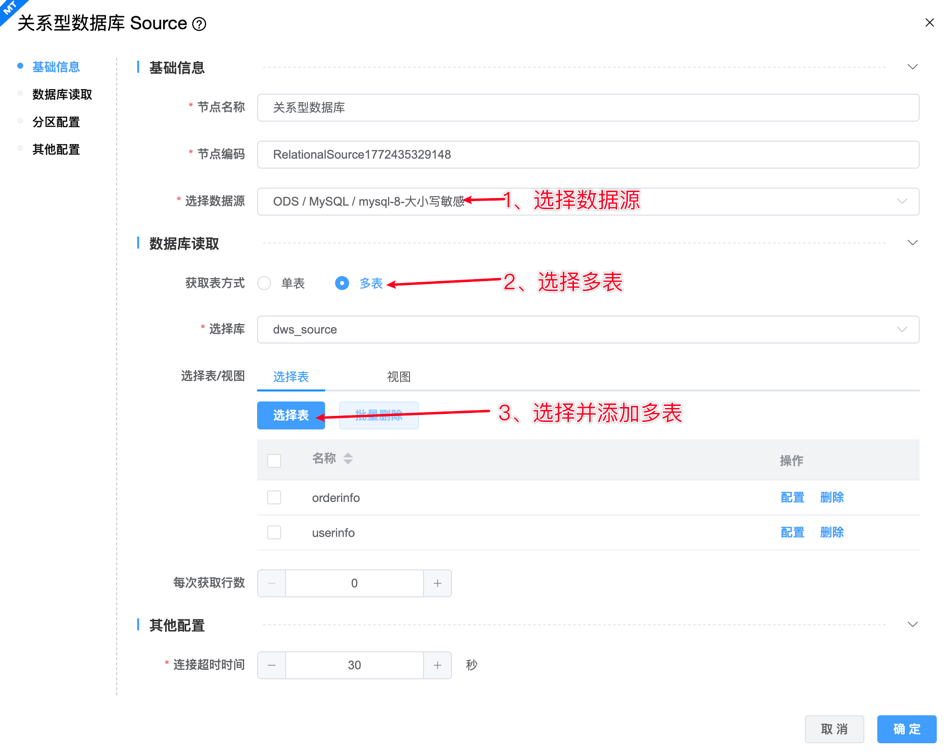Switch to the 选择表 tab
The width and height of the screenshot is (952, 756).
click(291, 376)
